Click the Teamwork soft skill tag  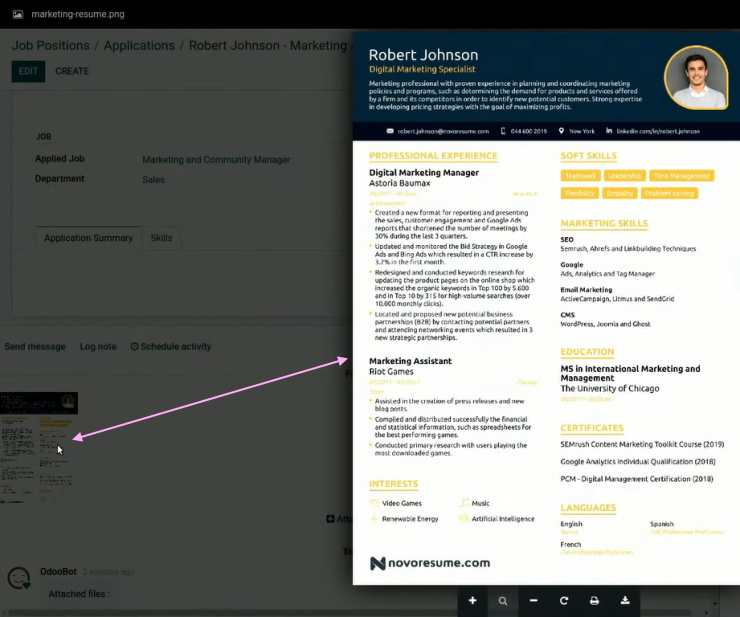click(580, 176)
